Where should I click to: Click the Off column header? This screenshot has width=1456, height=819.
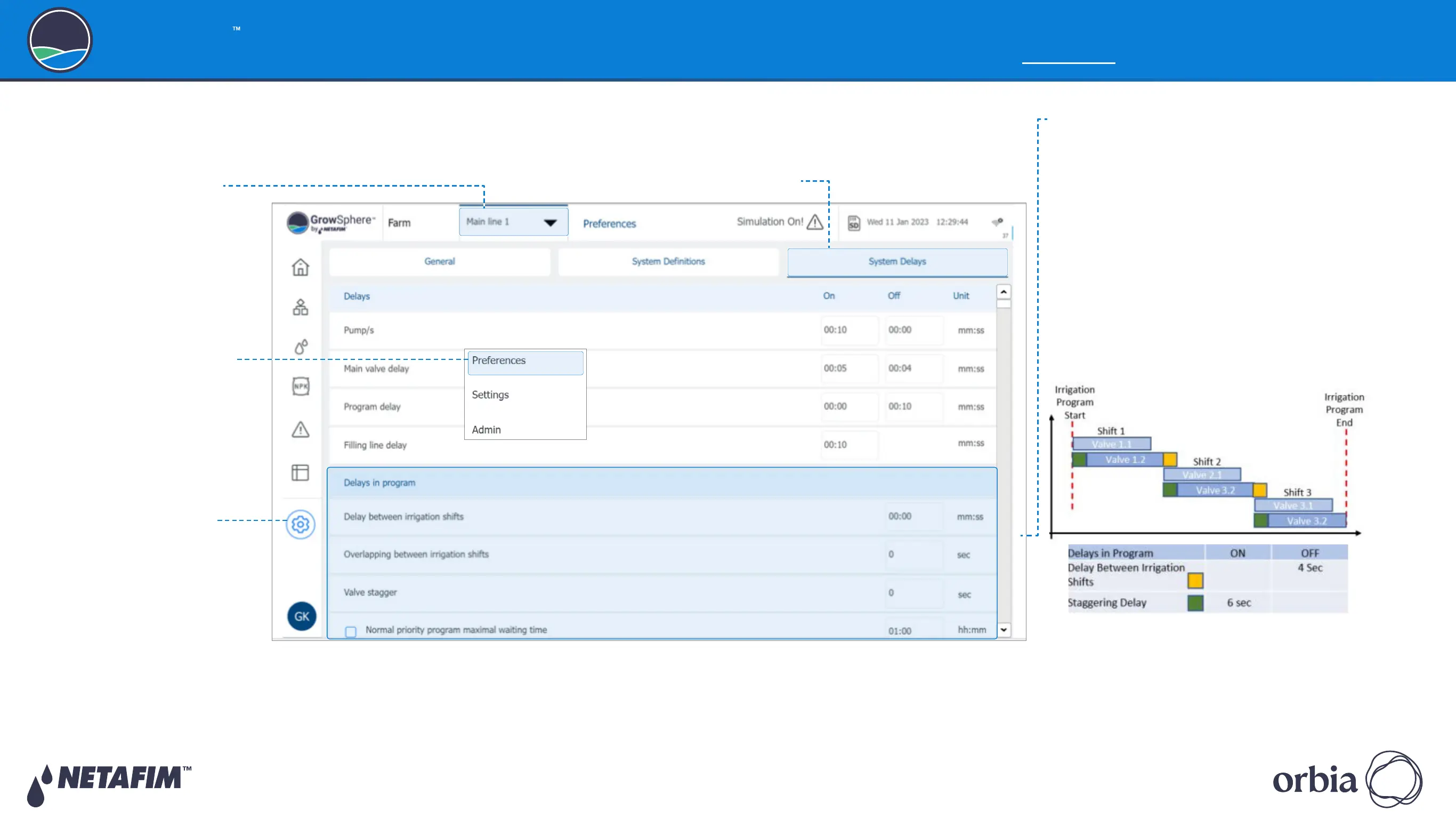[x=894, y=296]
